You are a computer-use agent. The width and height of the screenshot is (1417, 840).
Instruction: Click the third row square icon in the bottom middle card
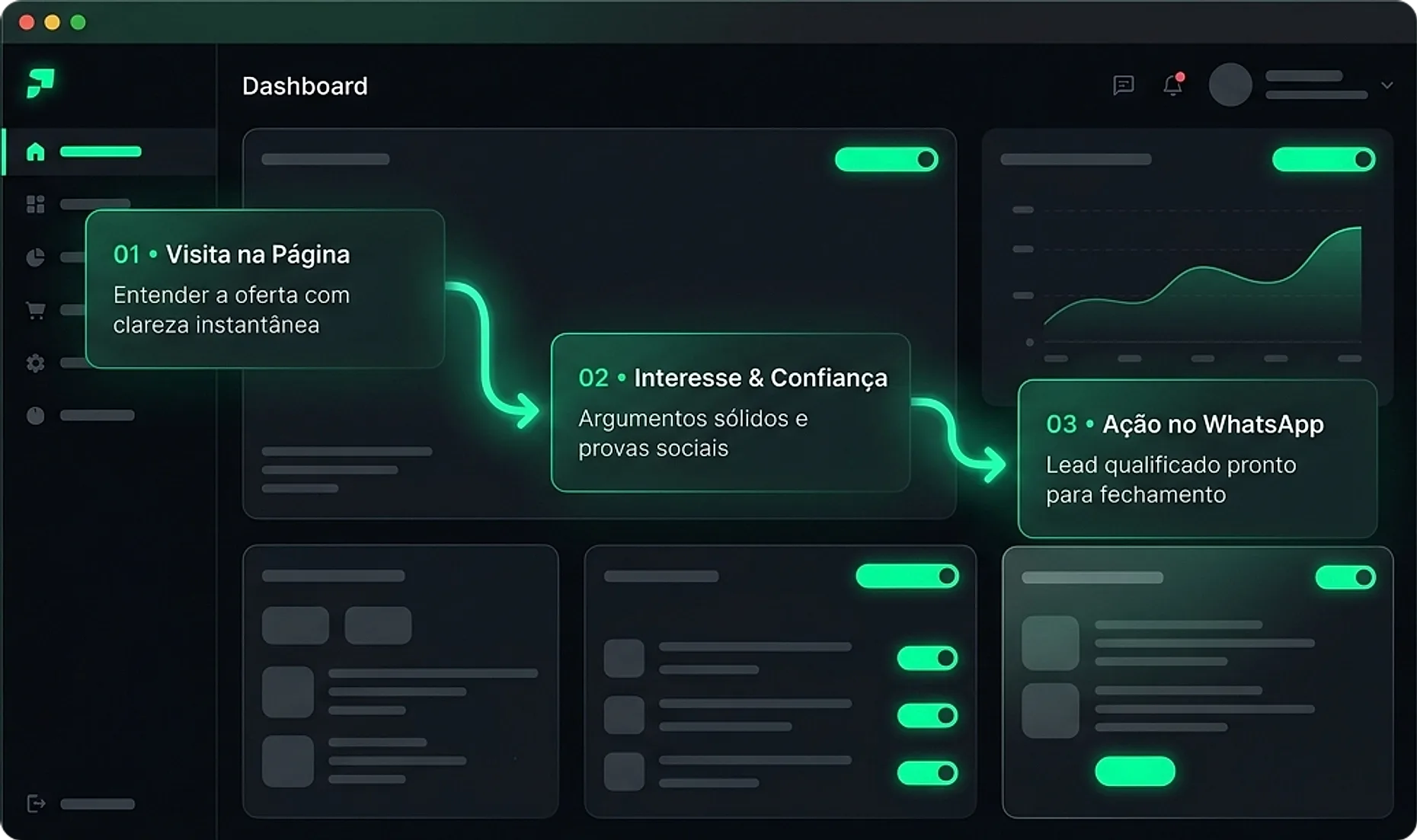pyautogui.click(x=624, y=771)
